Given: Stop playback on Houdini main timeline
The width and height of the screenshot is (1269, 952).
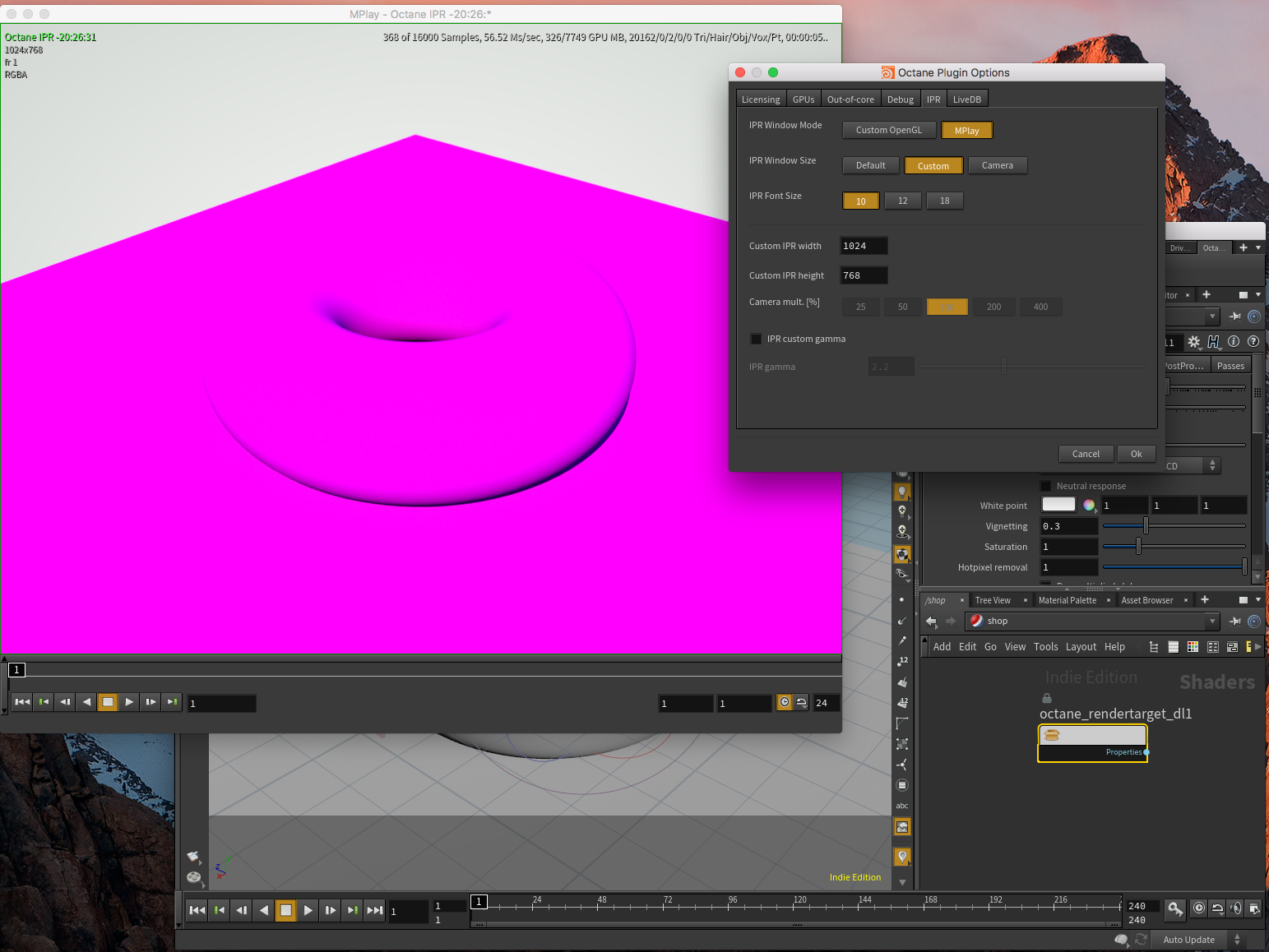Looking at the screenshot, I should click(285, 910).
